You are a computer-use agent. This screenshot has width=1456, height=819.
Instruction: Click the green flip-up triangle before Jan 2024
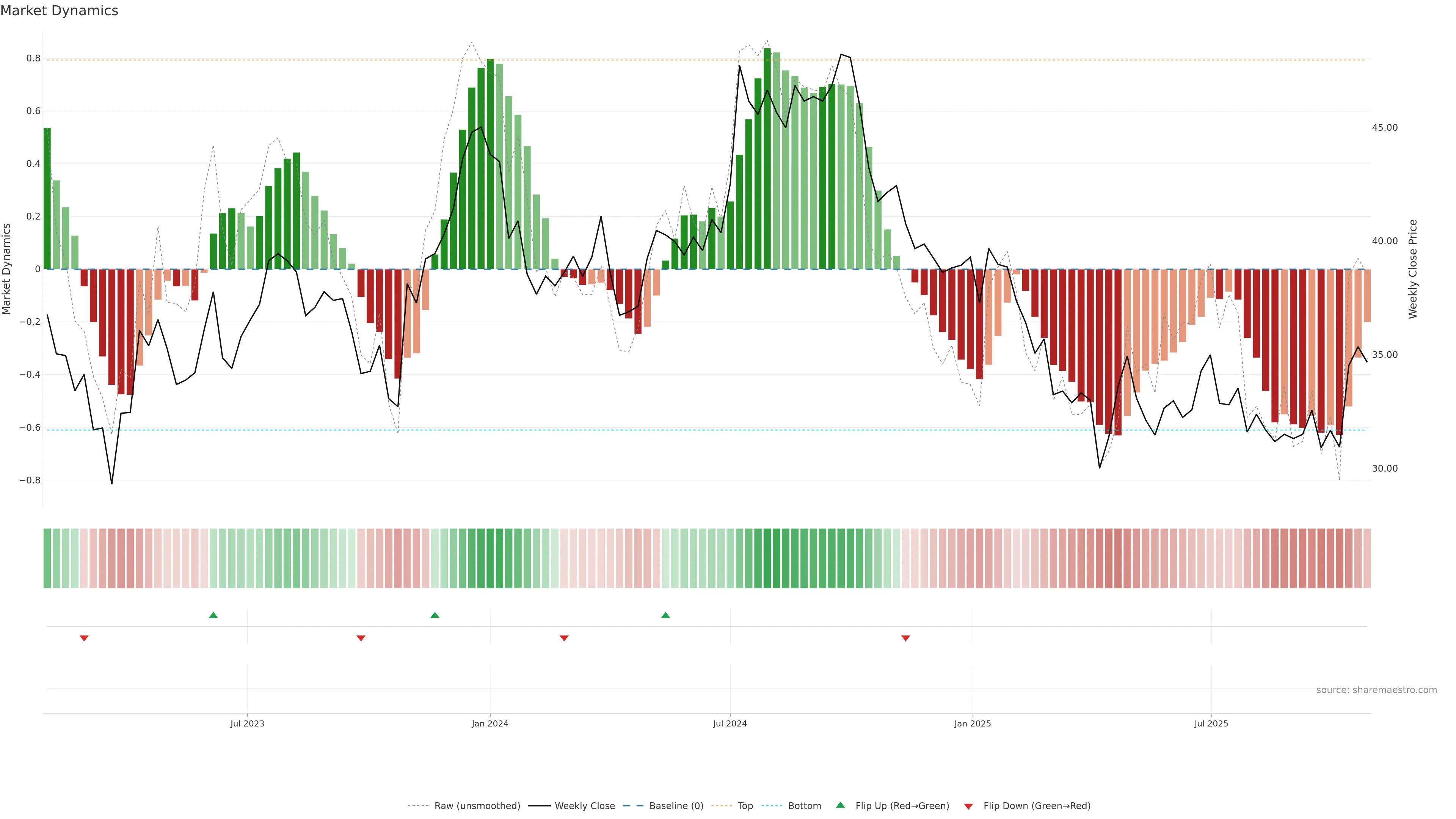(435, 615)
